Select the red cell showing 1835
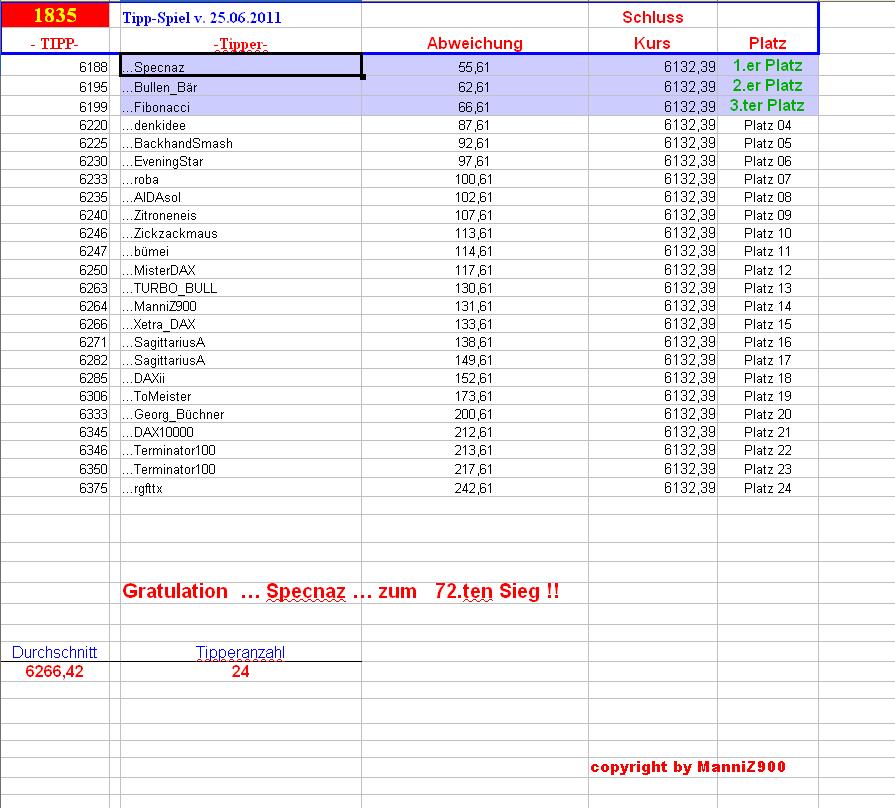 (55, 15)
